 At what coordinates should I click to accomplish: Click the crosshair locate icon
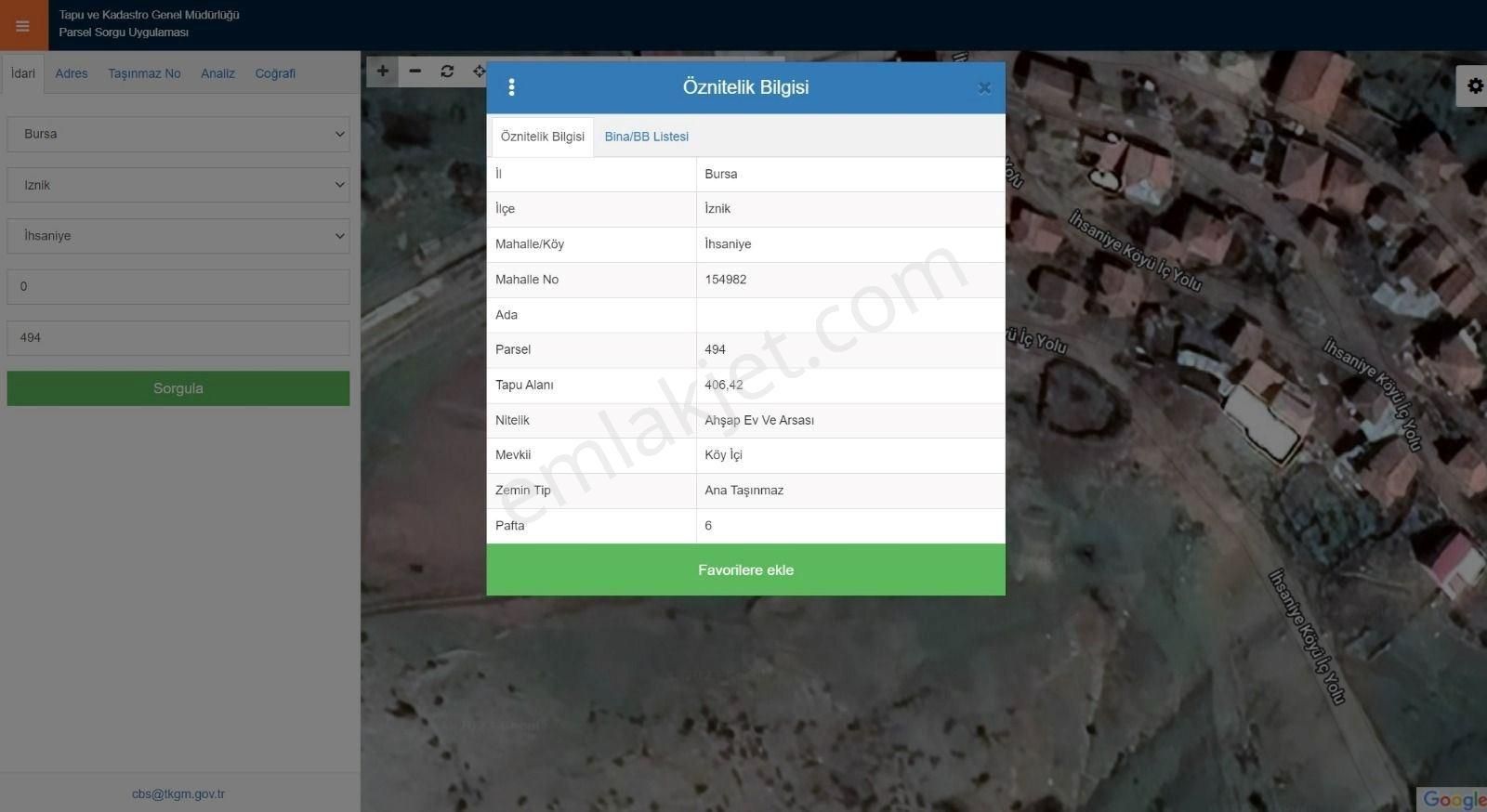tap(479, 72)
